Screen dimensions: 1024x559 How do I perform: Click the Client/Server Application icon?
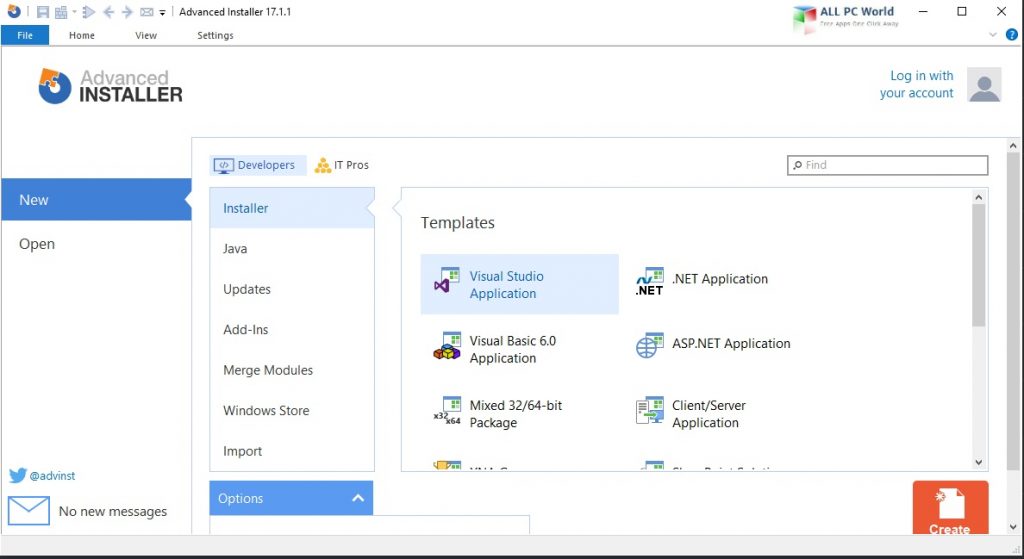coord(650,410)
